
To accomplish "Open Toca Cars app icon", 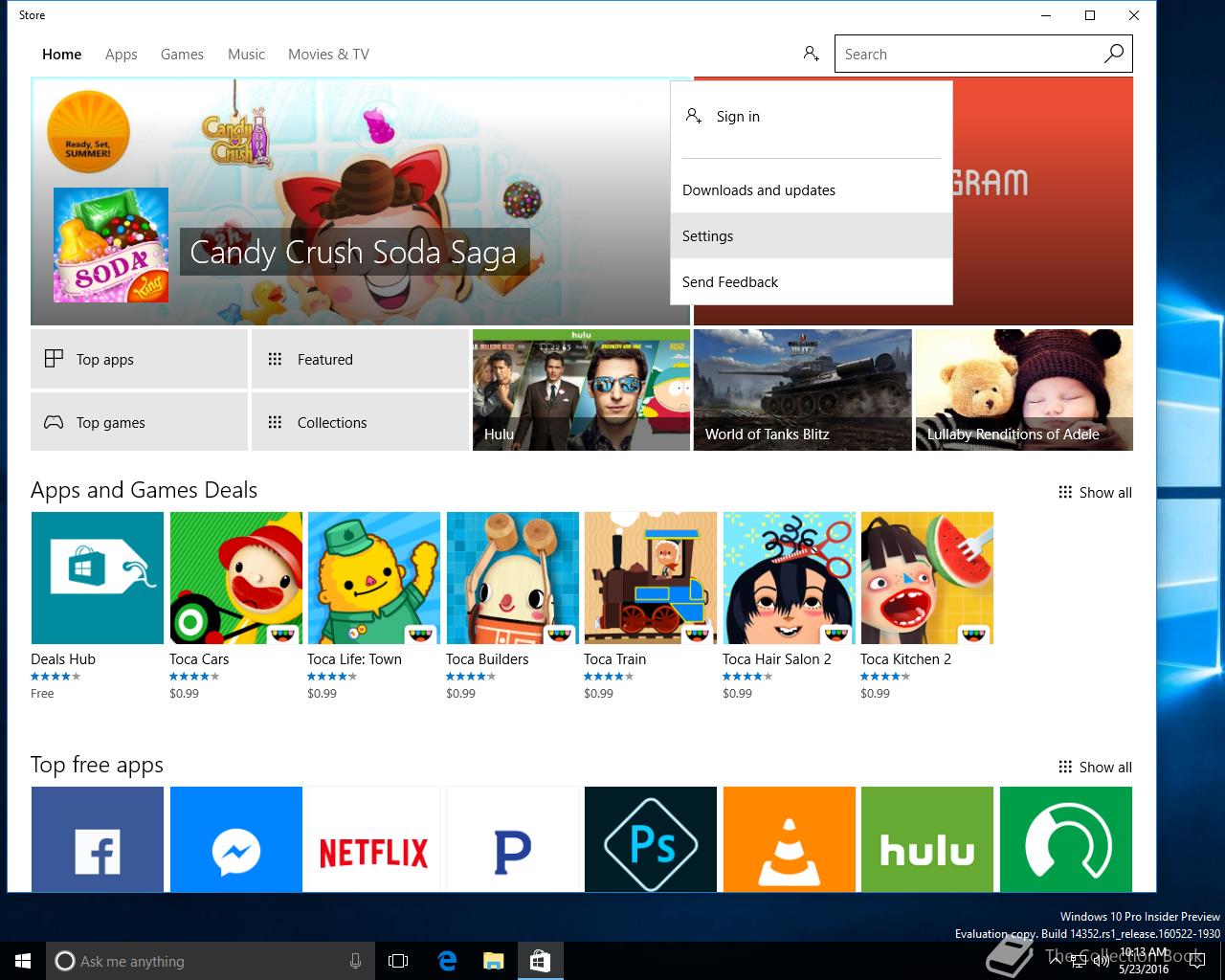I will point(236,578).
